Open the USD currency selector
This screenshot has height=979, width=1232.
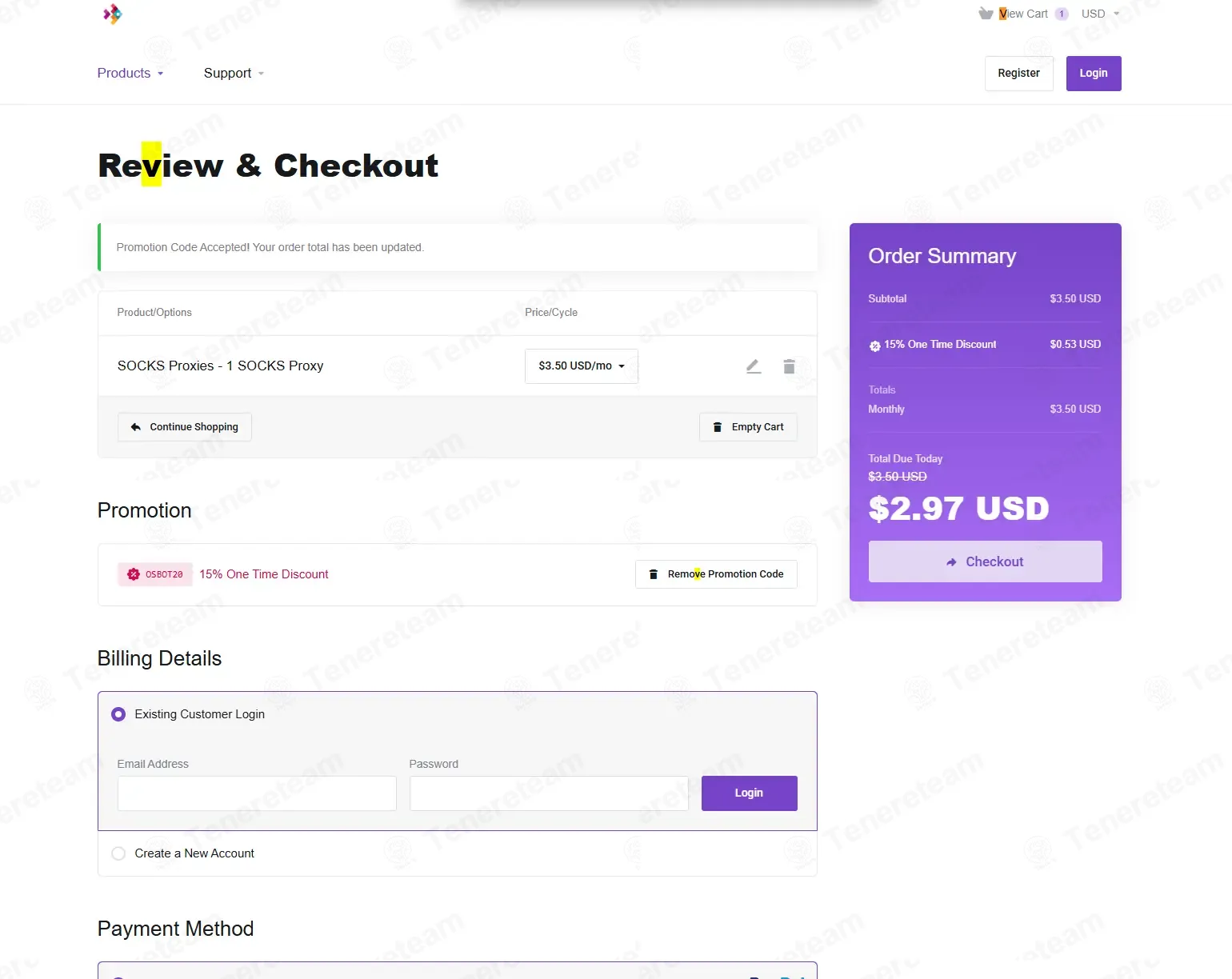point(1100,14)
